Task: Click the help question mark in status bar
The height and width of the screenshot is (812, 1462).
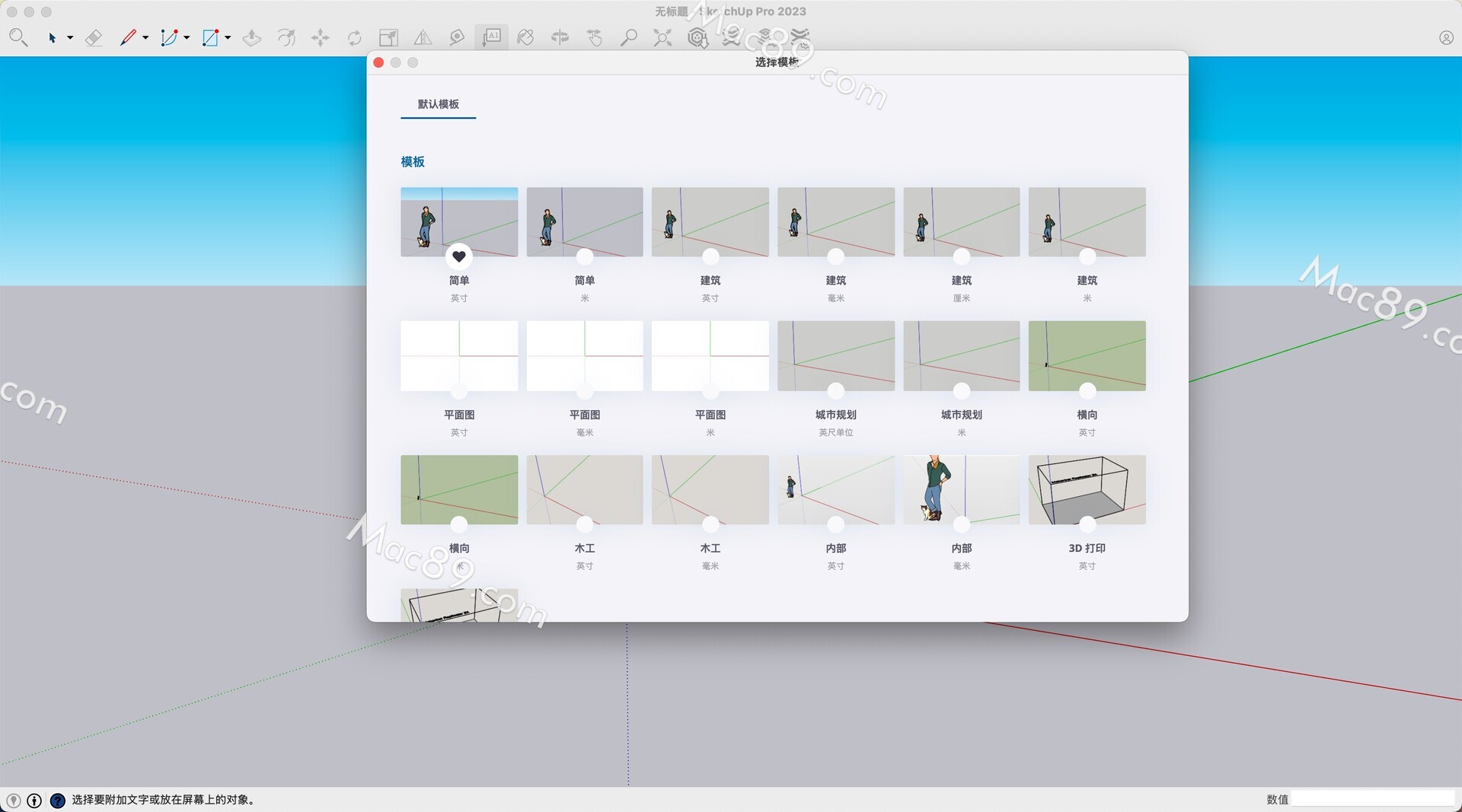Action: coord(57,800)
